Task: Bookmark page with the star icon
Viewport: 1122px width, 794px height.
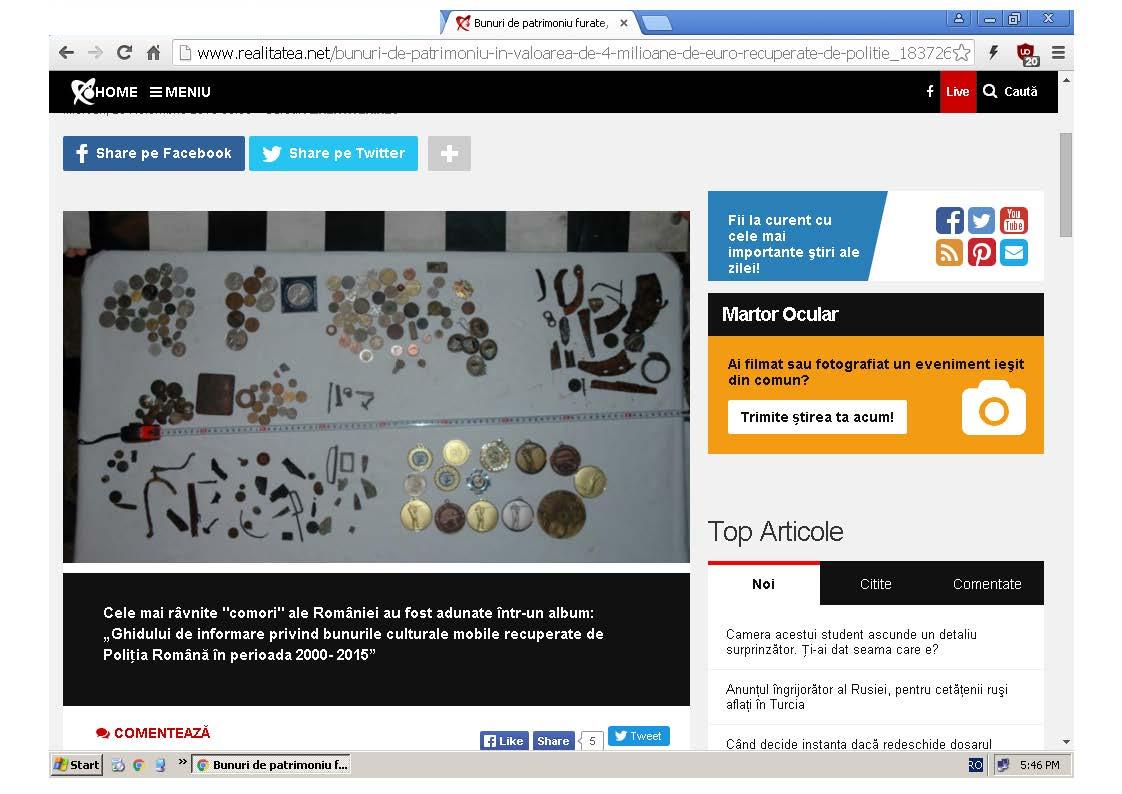Action: (962, 53)
